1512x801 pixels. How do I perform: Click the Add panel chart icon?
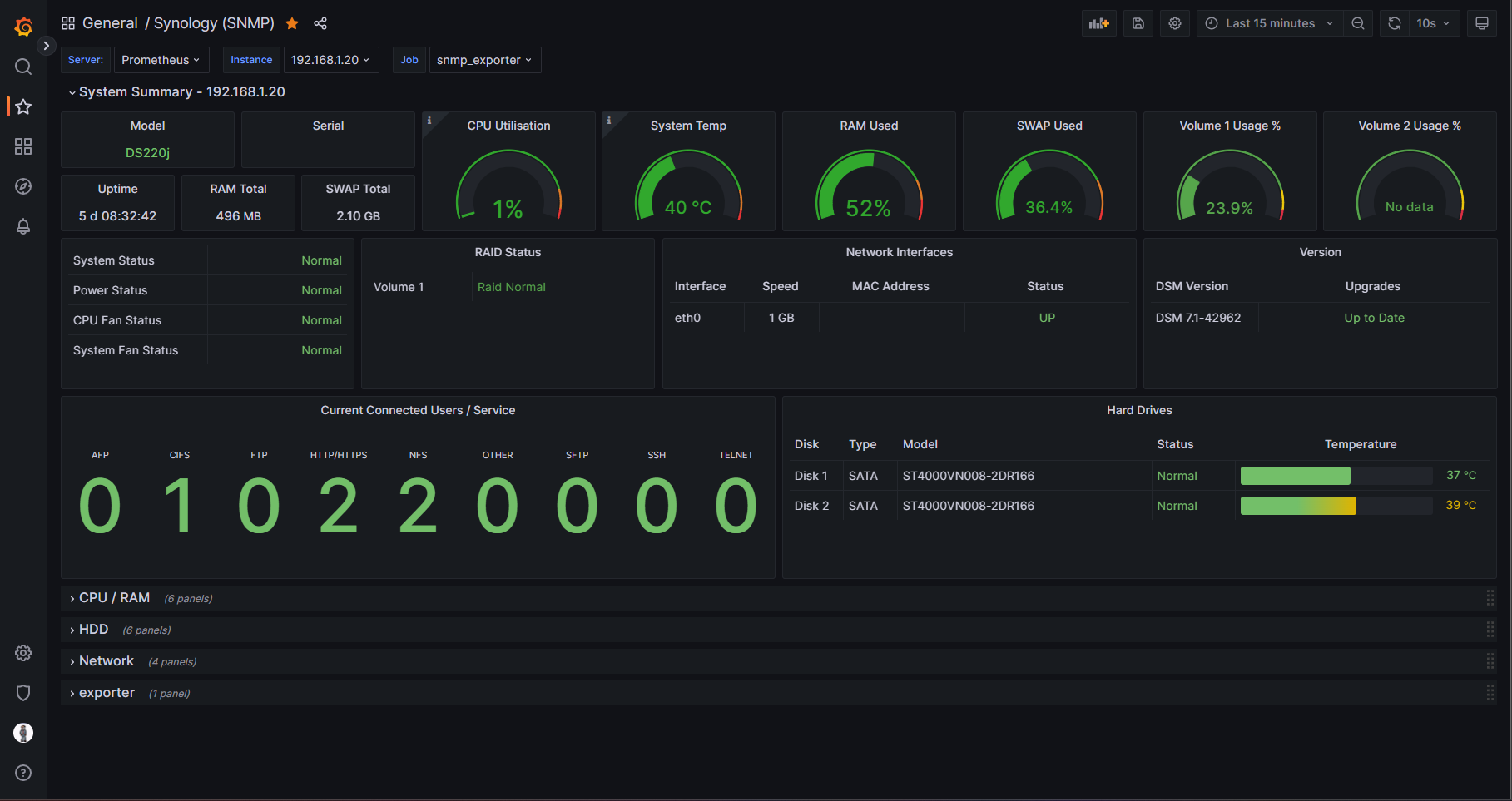[x=1098, y=23]
